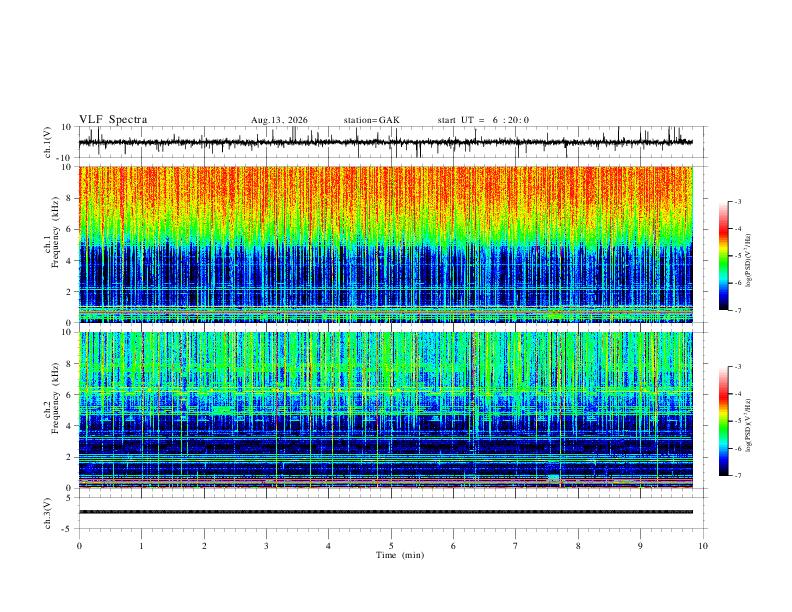792x612 pixels.
Task: Click the "Time (min)" x-axis label
Action: (400, 555)
